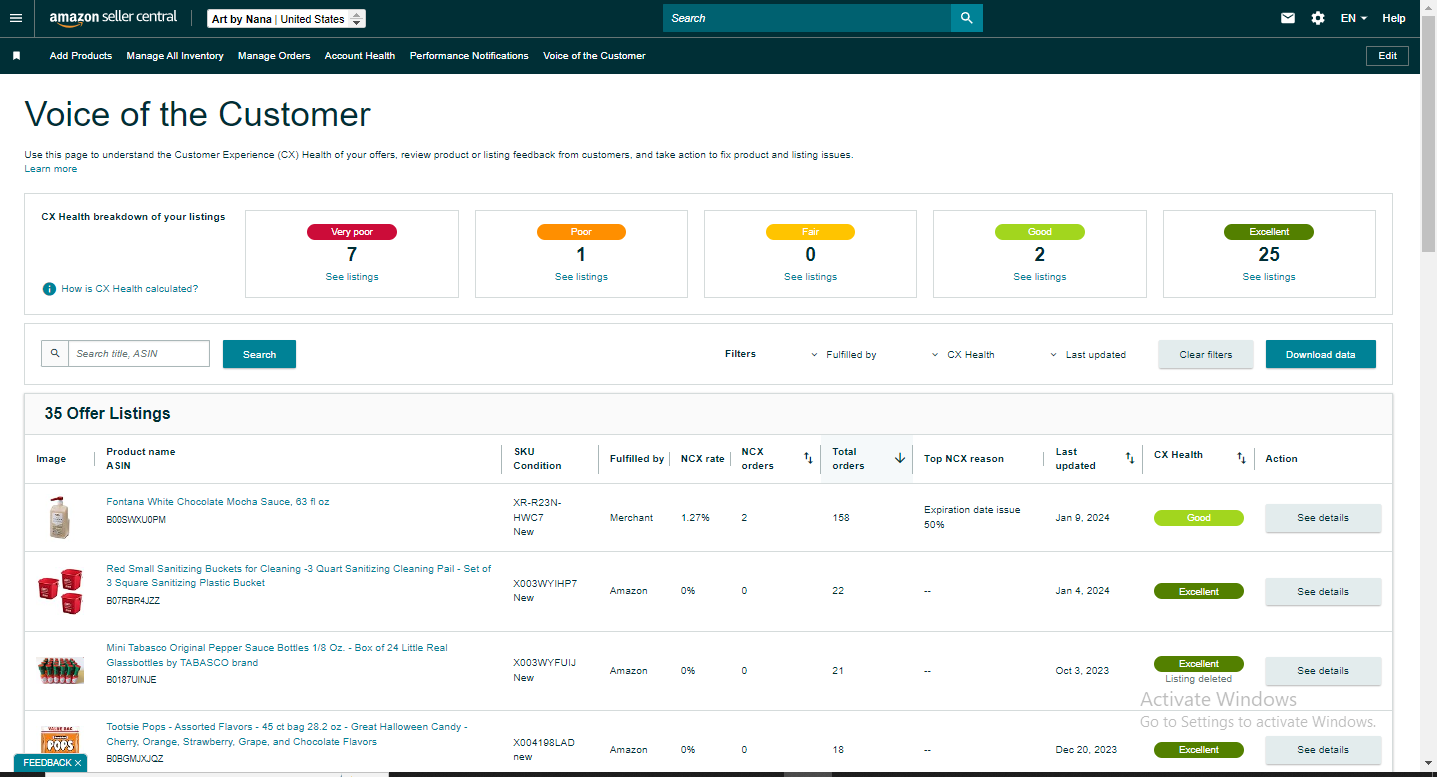1437x777 pixels.
Task: Open the messages envelope icon
Action: [x=1288, y=18]
